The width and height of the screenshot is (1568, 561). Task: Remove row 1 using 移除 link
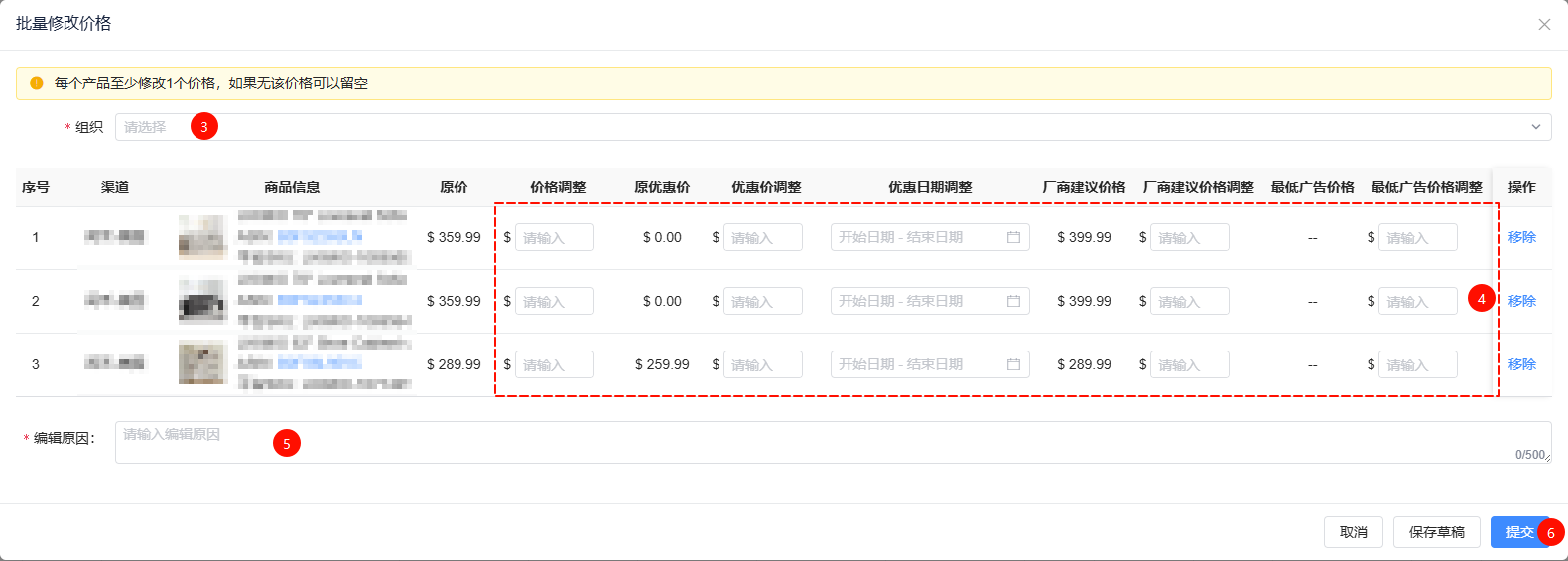1521,238
